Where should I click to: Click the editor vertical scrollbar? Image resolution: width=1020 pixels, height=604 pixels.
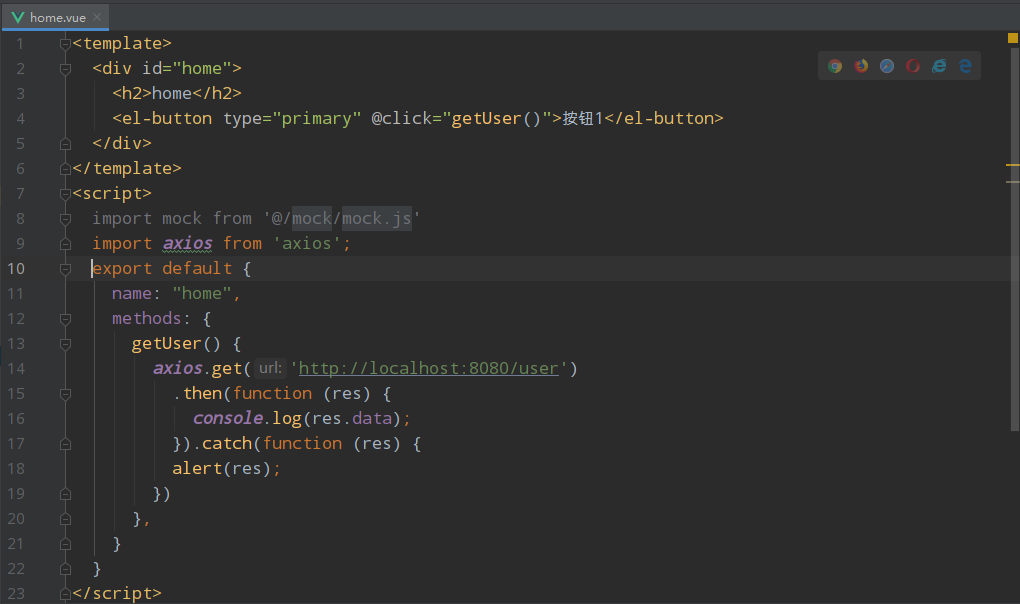click(1014, 241)
